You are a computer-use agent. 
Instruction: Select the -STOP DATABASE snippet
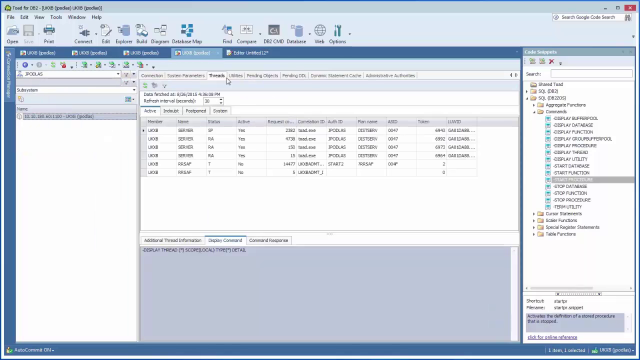tap(570, 187)
